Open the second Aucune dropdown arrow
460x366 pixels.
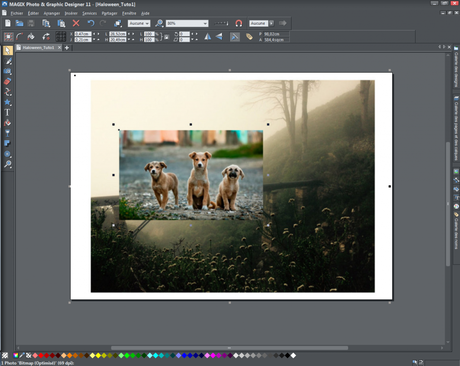tap(271, 23)
